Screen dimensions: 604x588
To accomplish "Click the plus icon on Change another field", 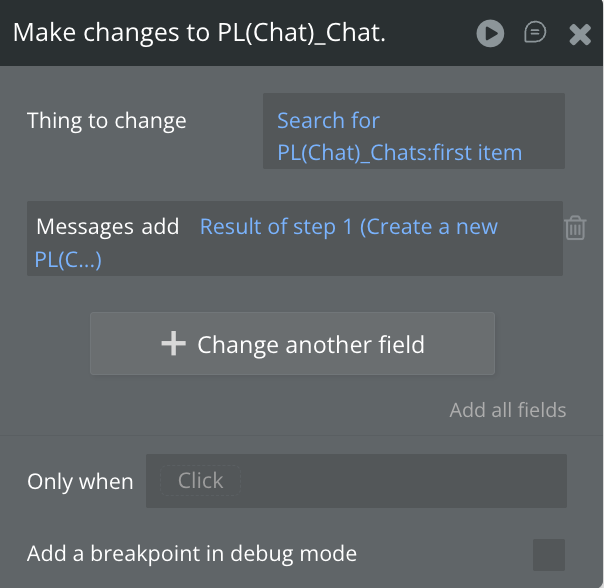I will tap(173, 344).
